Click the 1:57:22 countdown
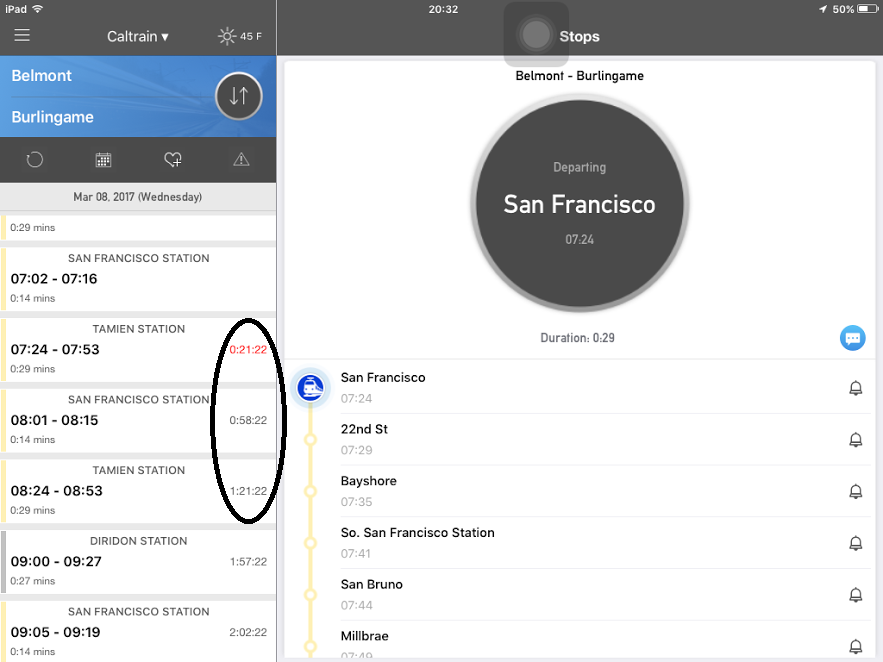 (248, 562)
